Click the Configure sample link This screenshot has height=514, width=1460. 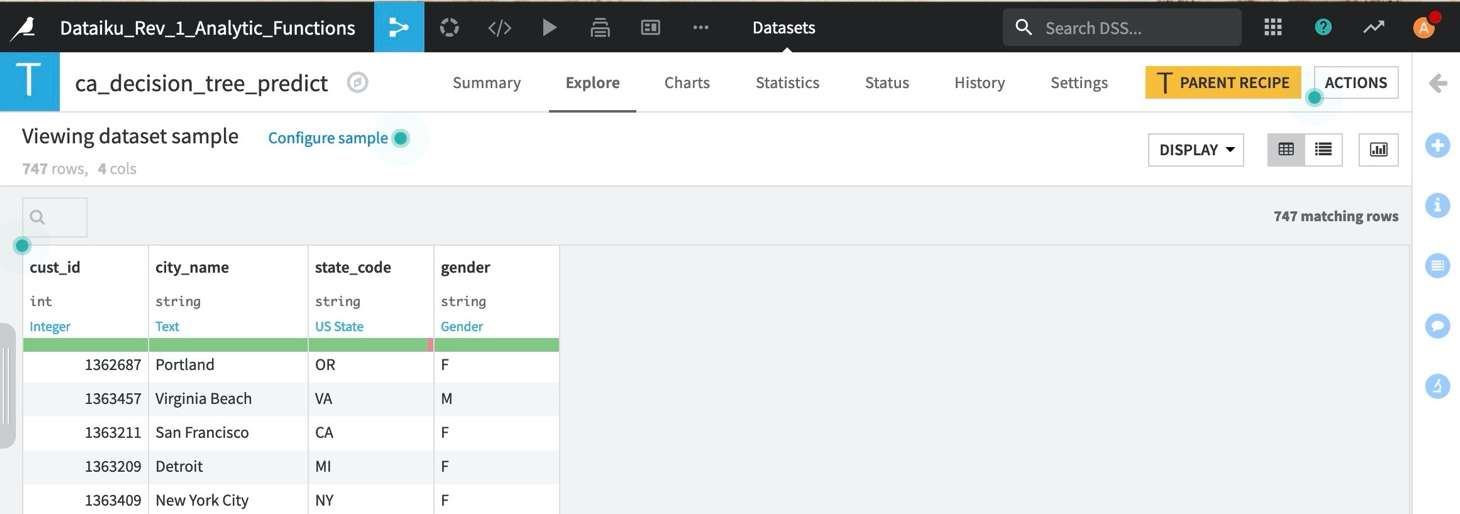327,138
